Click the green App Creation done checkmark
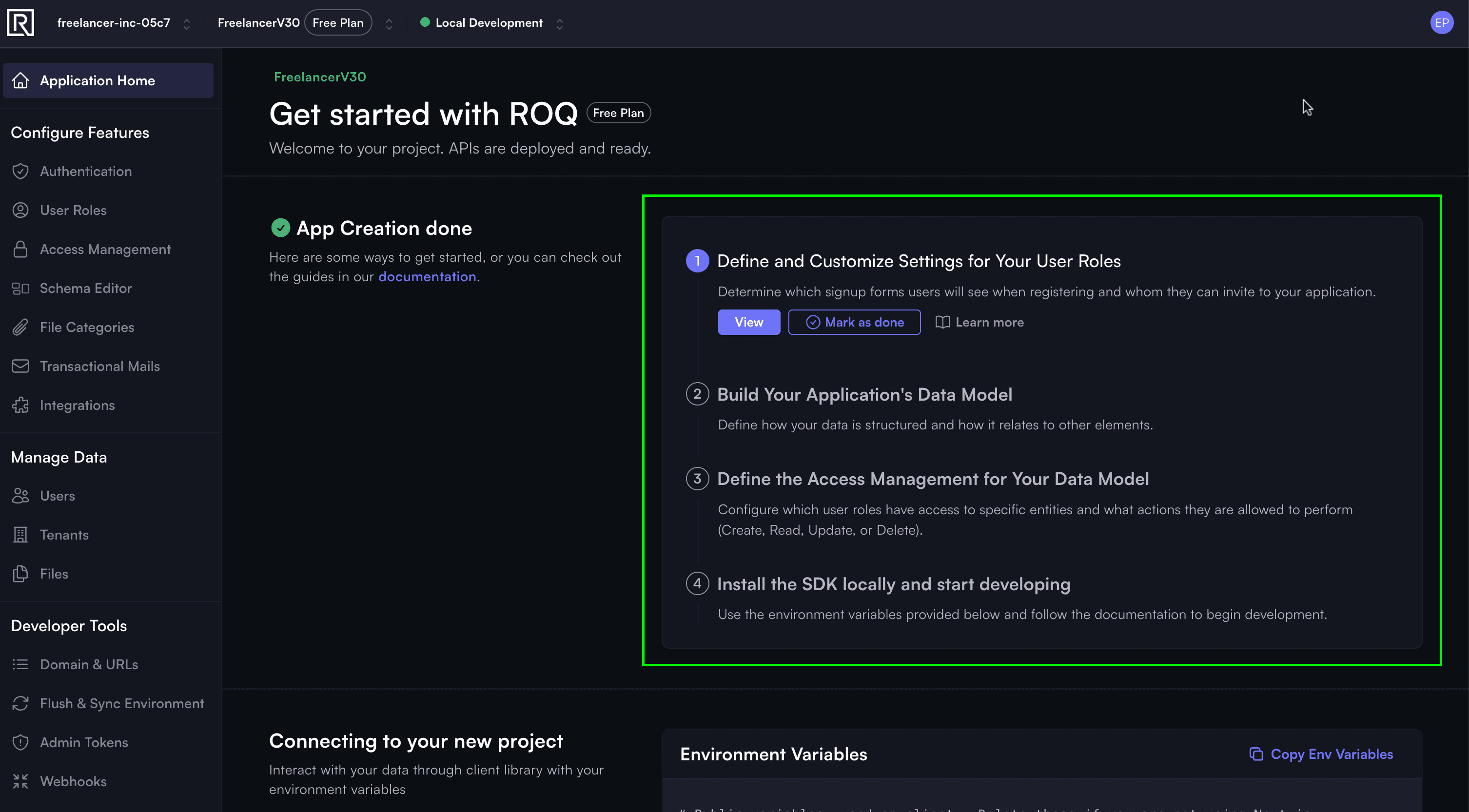The width and height of the screenshot is (1469, 812). pos(280,228)
